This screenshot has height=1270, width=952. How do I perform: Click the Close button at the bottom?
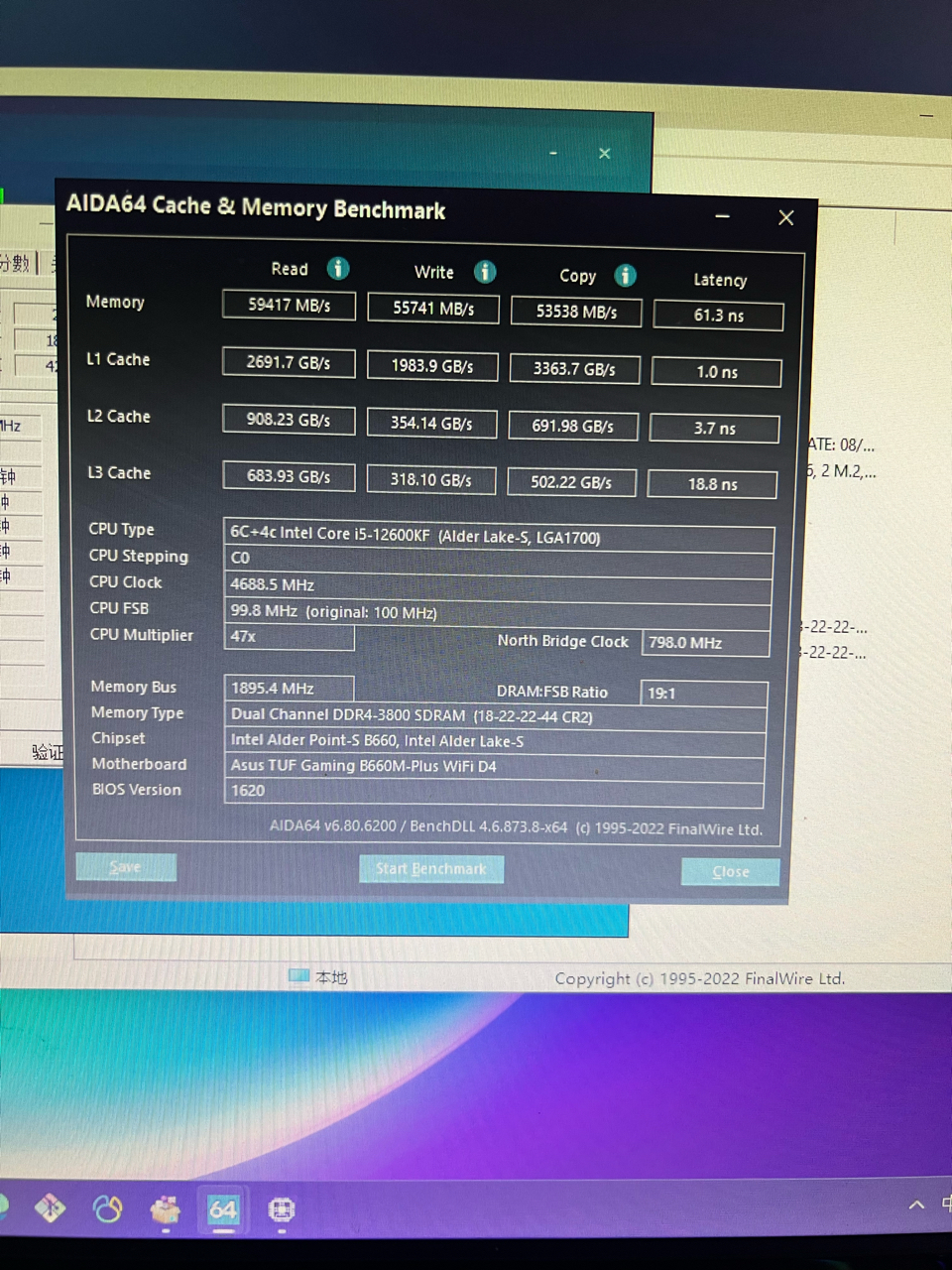pyautogui.click(x=731, y=872)
